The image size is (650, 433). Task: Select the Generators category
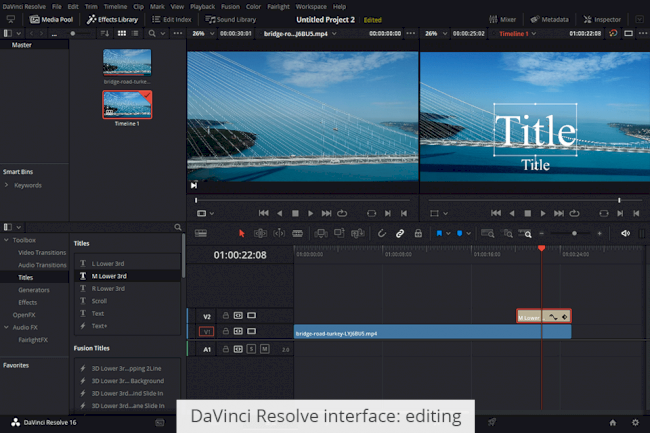pyautogui.click(x=34, y=290)
